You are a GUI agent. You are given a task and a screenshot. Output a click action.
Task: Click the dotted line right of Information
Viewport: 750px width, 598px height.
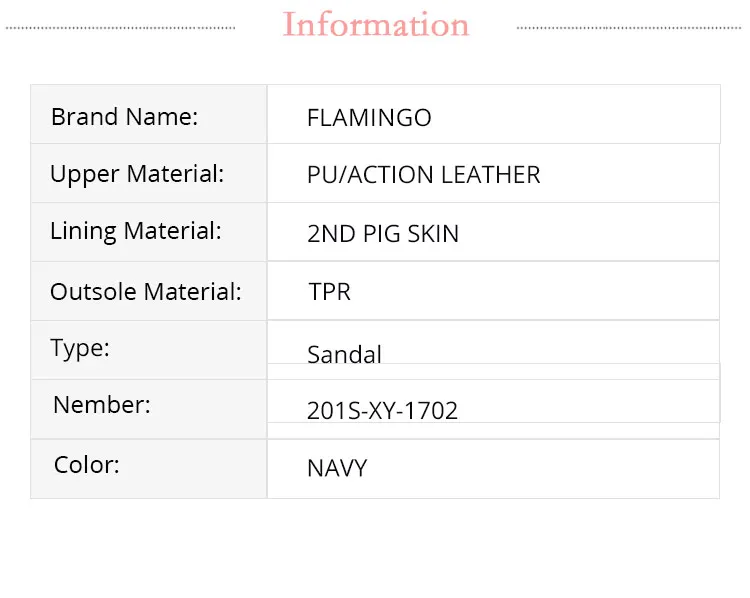point(630,28)
